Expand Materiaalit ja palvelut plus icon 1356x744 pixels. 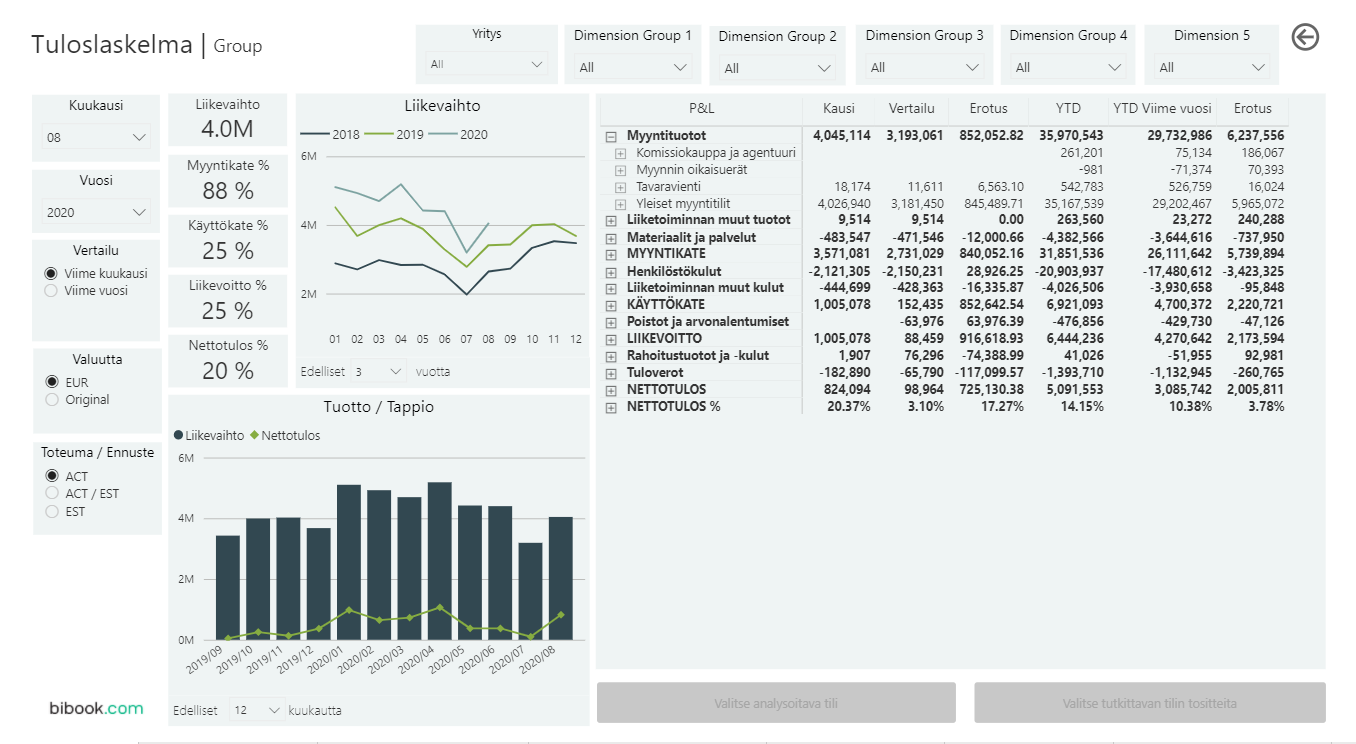(x=610, y=238)
